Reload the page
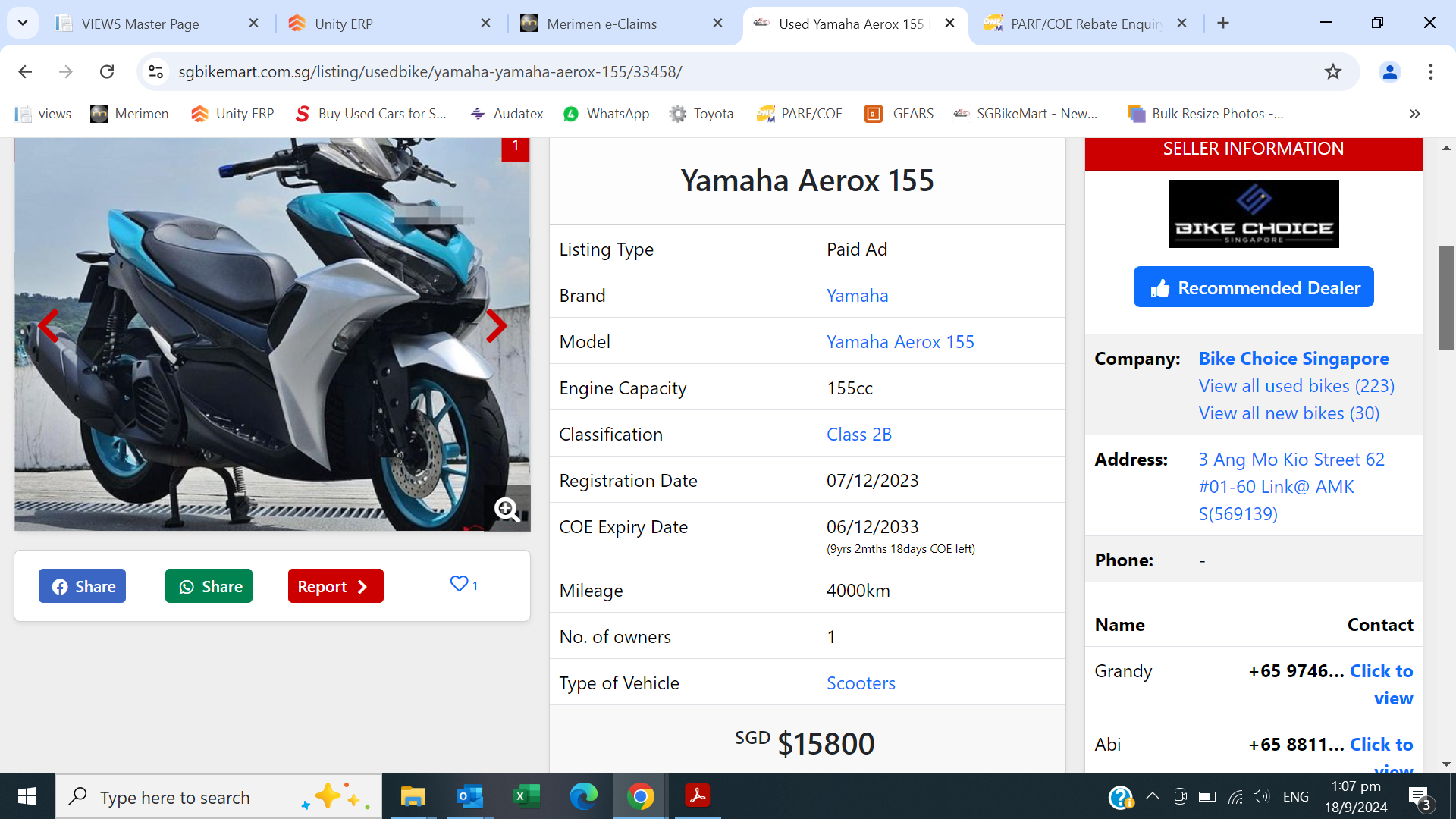The width and height of the screenshot is (1456, 819). 107,72
